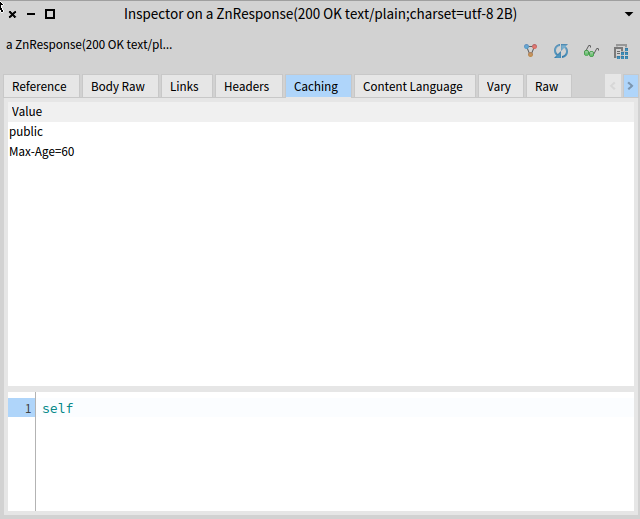This screenshot has width=640, height=519.
Task: Click in the code editor after 'self'
Action: 74,408
